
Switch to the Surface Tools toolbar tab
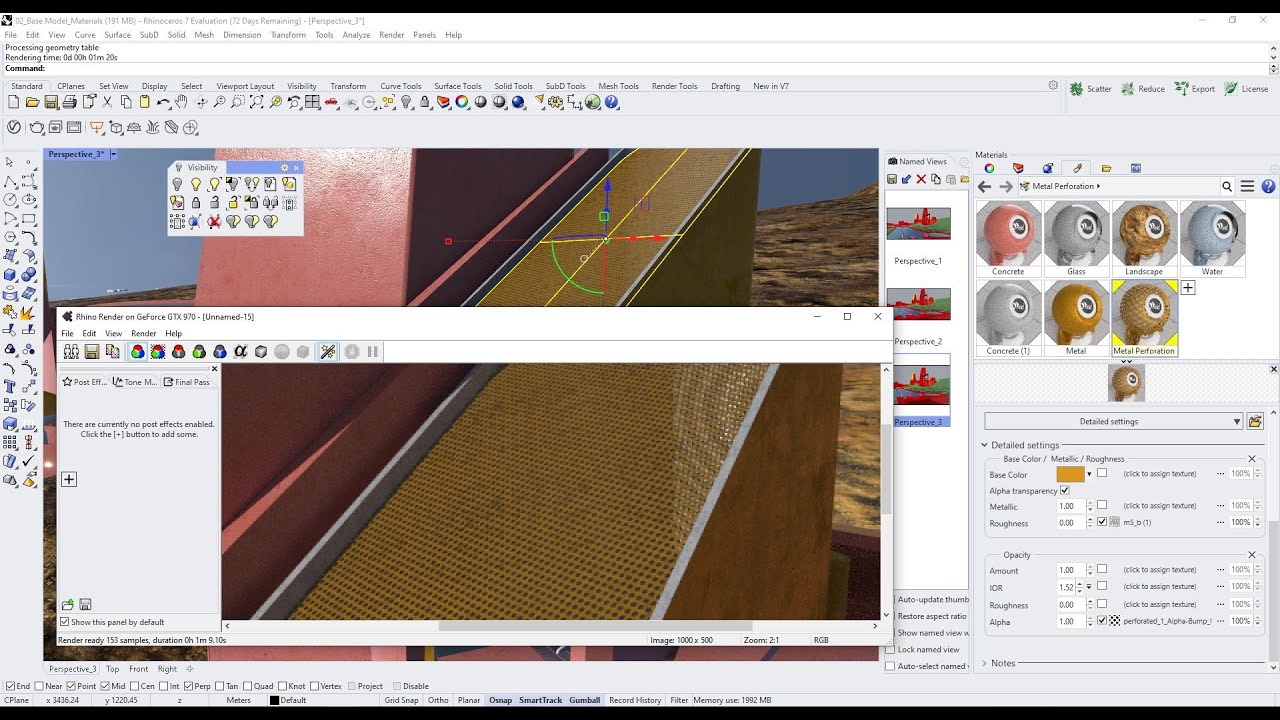[x=458, y=86]
